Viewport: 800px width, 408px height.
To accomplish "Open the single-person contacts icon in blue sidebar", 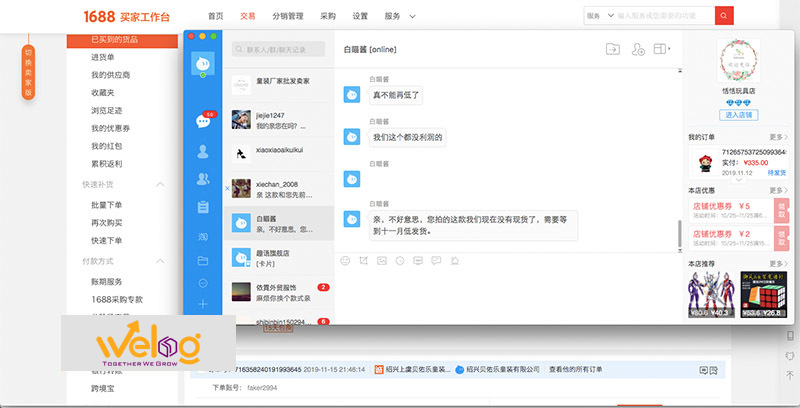I will coord(203,151).
